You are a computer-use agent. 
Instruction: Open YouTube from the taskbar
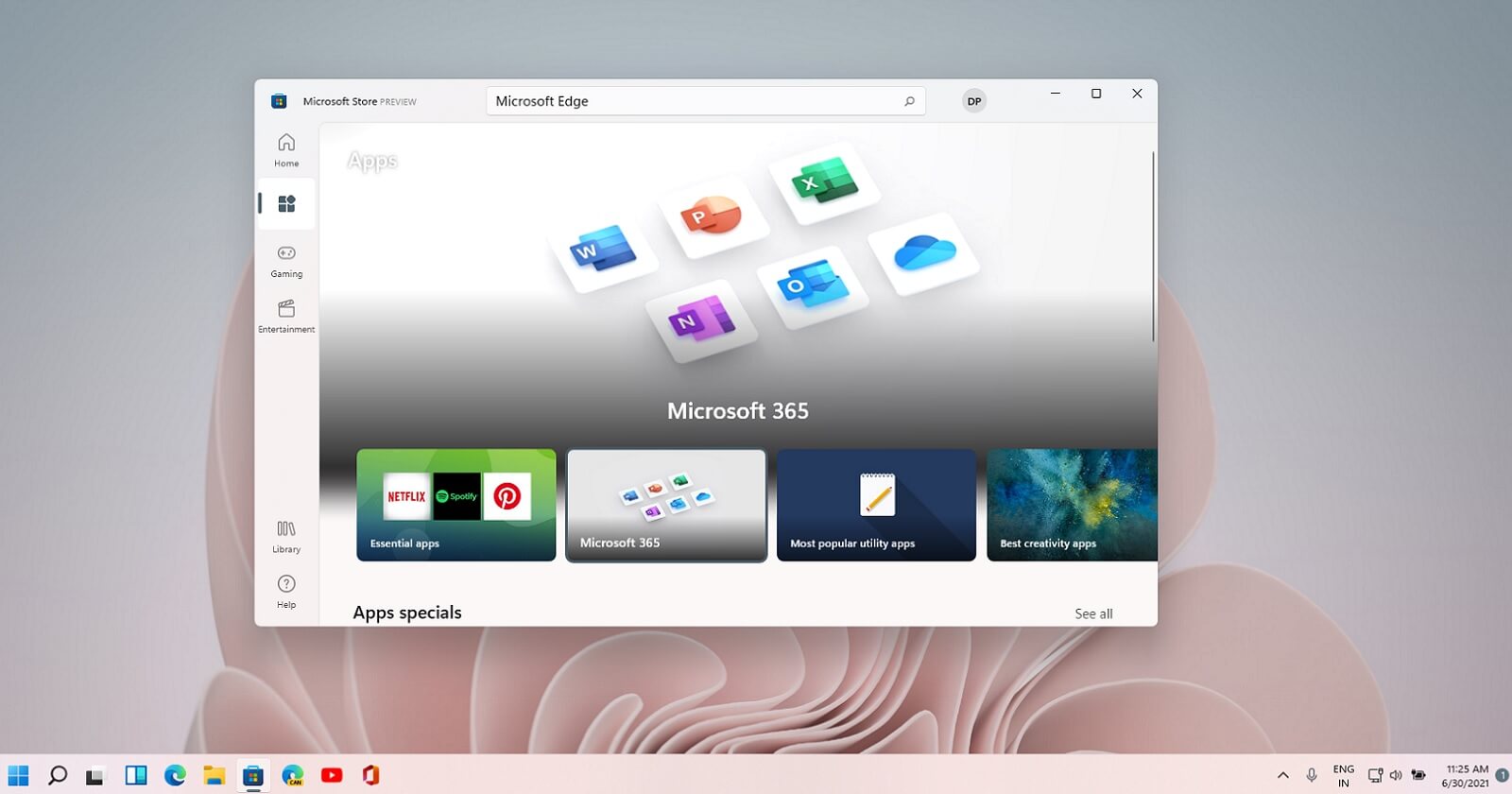click(332, 775)
